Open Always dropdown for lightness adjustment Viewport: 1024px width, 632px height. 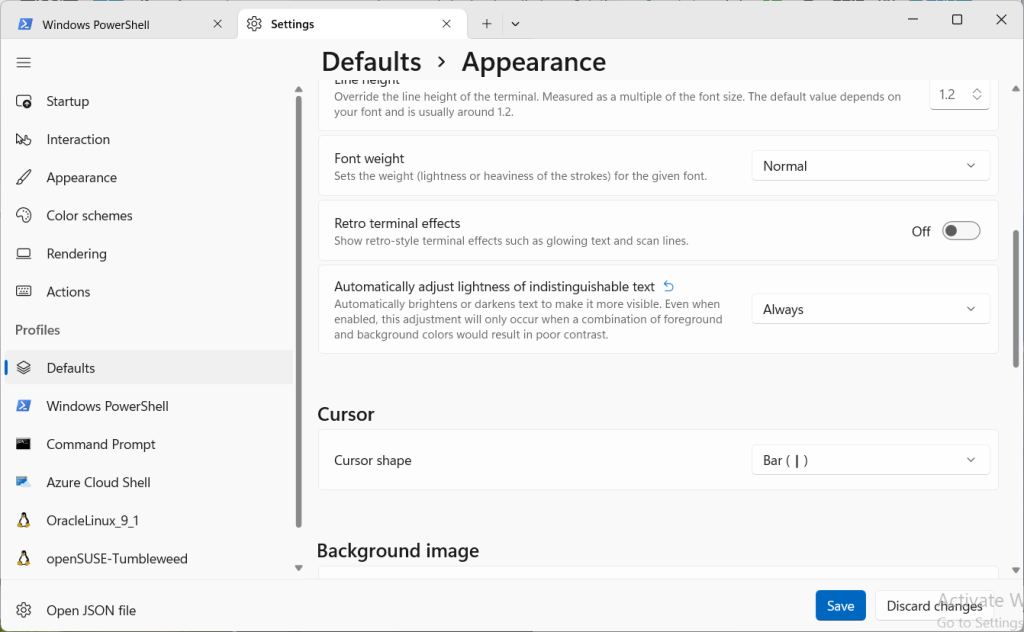(870, 309)
